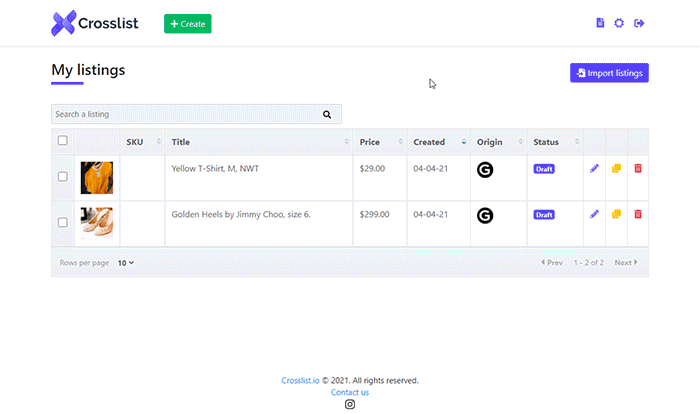Click origin icon for Yellow T-Shirt row
Screen dimensions: 700x414
485,170
